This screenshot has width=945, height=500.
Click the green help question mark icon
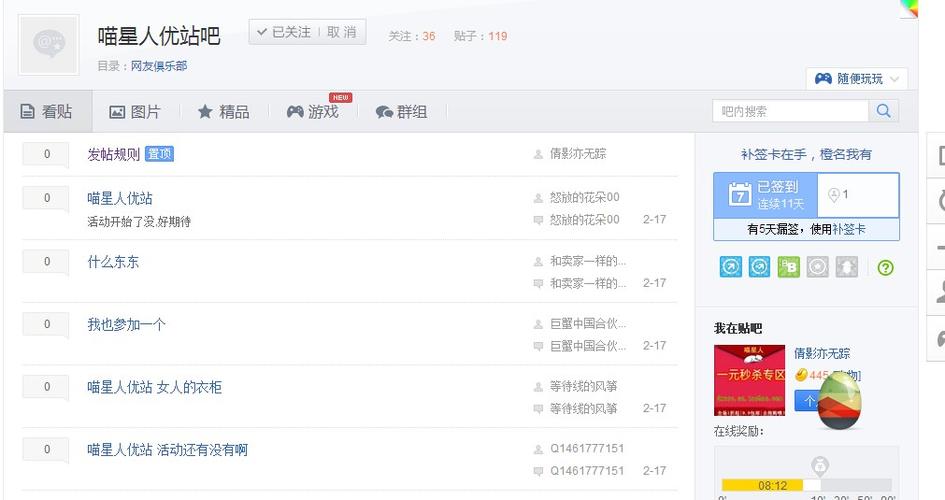(x=885, y=267)
